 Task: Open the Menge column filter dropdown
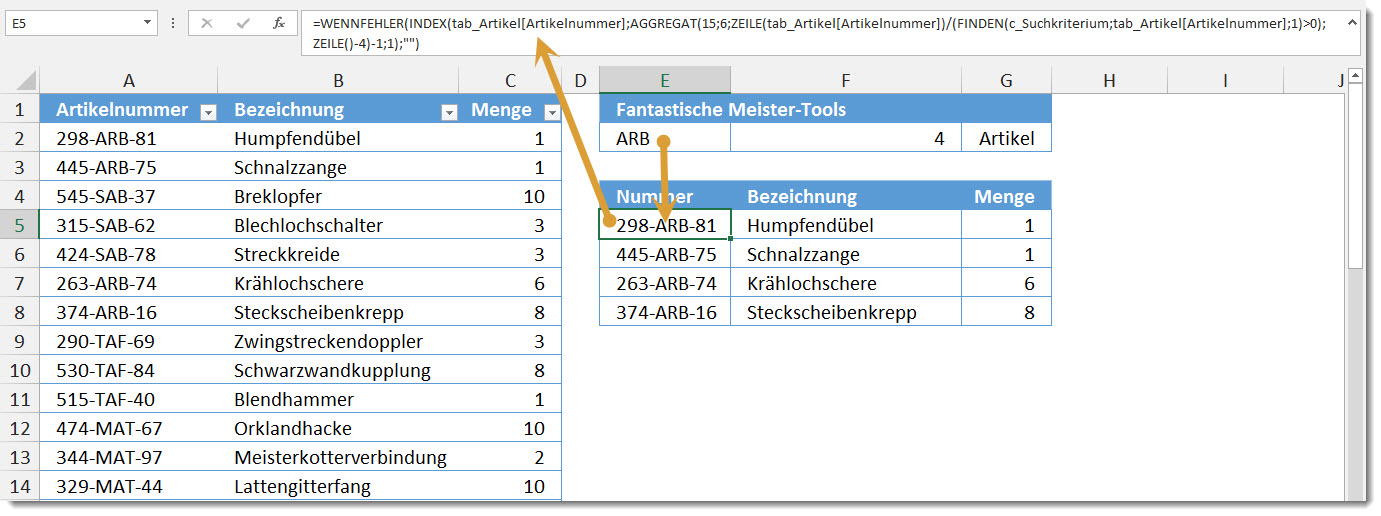pyautogui.click(x=551, y=112)
